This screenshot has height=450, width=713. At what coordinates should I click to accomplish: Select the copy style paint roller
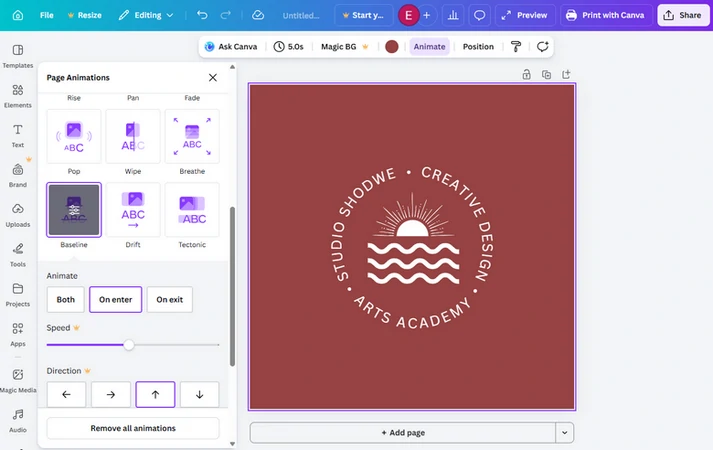516,46
